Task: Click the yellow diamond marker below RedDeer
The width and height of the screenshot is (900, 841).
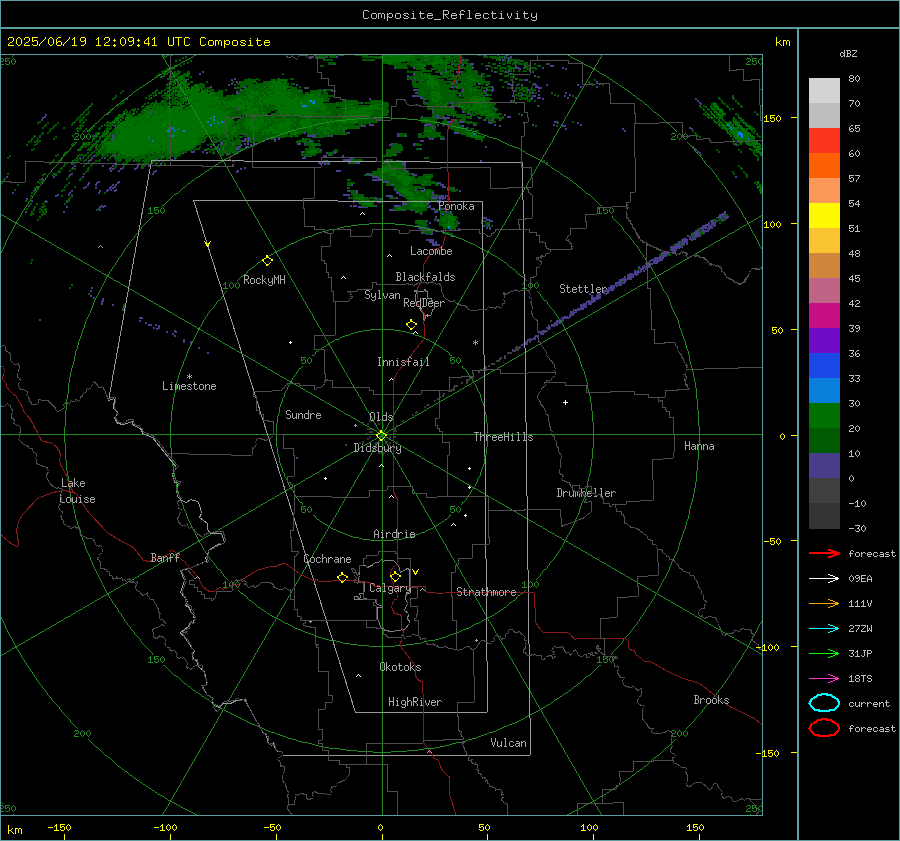Action: (x=411, y=325)
